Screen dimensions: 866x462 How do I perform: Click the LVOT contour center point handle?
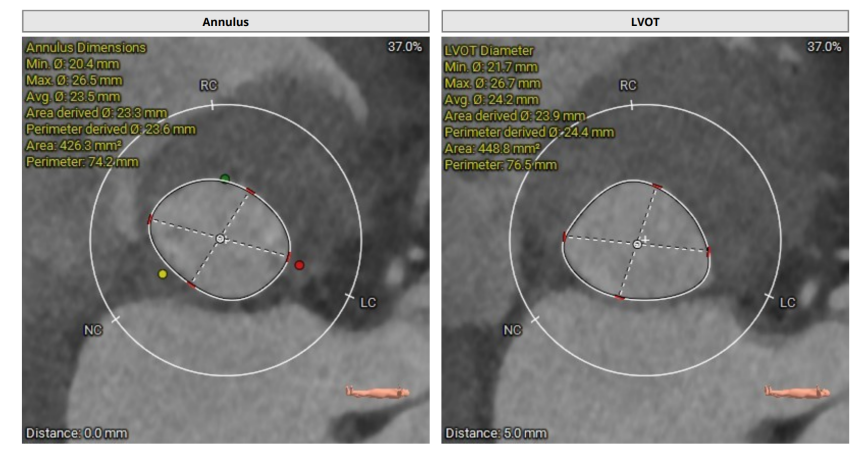(x=637, y=243)
